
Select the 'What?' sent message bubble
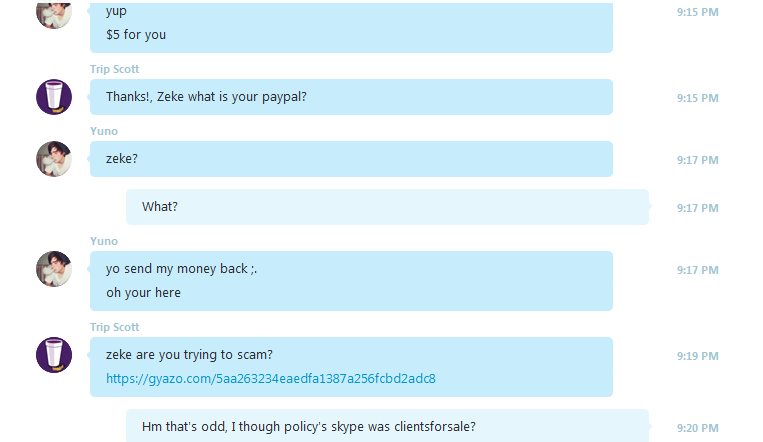387,207
